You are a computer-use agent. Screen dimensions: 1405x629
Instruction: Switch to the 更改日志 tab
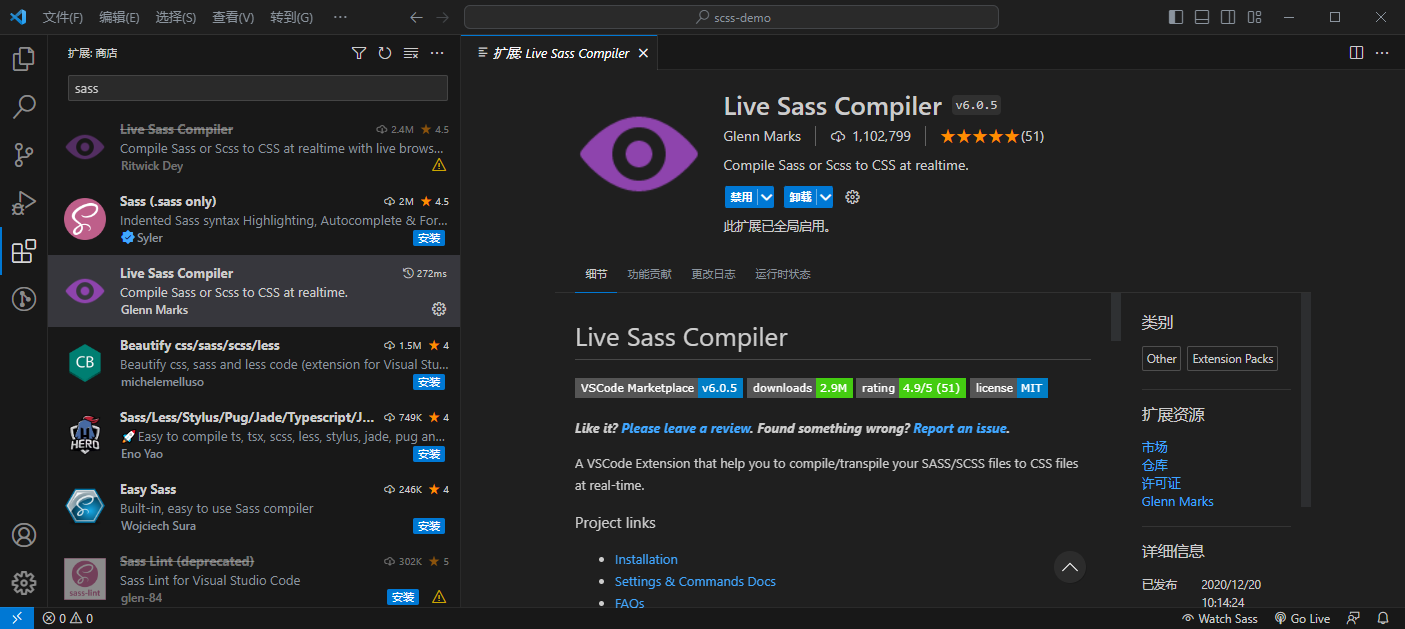click(x=713, y=274)
